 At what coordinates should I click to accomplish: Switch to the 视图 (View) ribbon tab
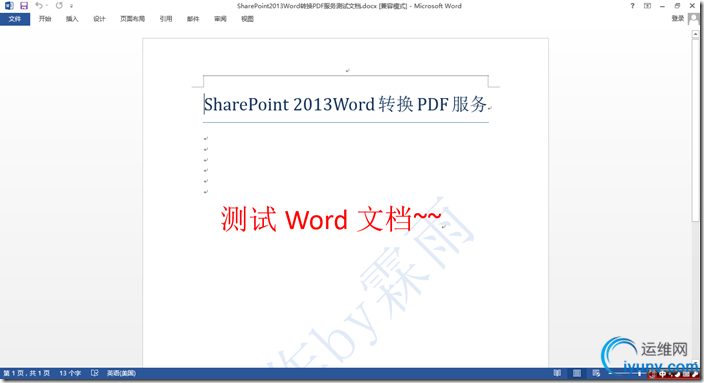247,19
